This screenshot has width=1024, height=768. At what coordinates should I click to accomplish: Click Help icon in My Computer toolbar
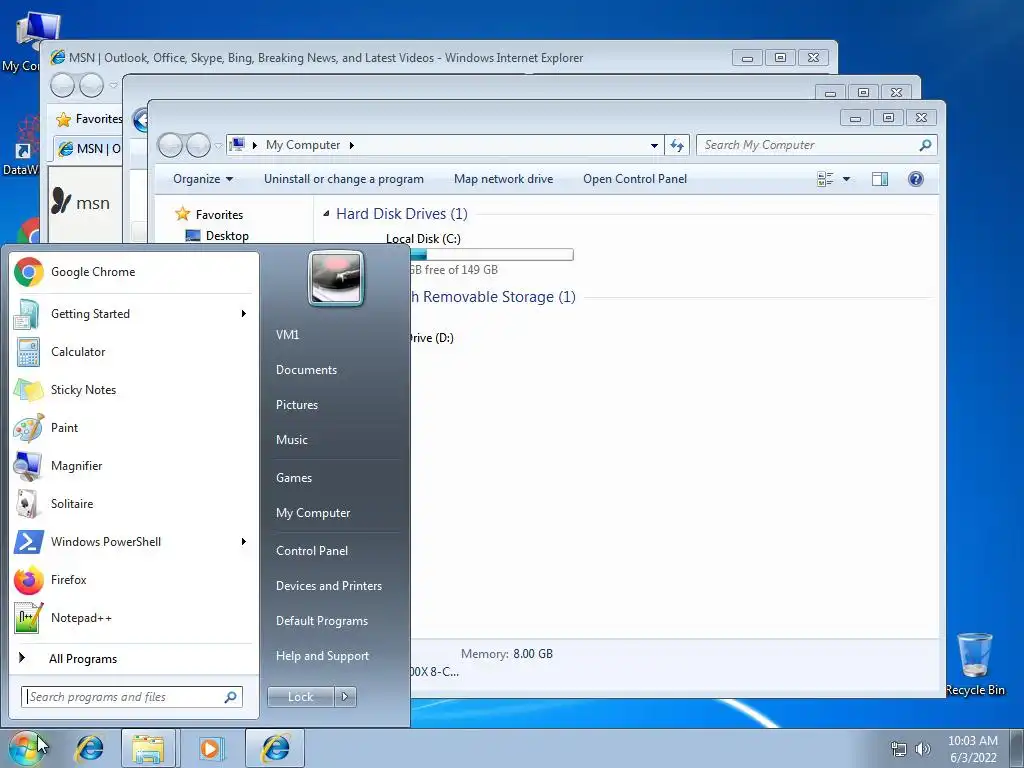pos(916,179)
